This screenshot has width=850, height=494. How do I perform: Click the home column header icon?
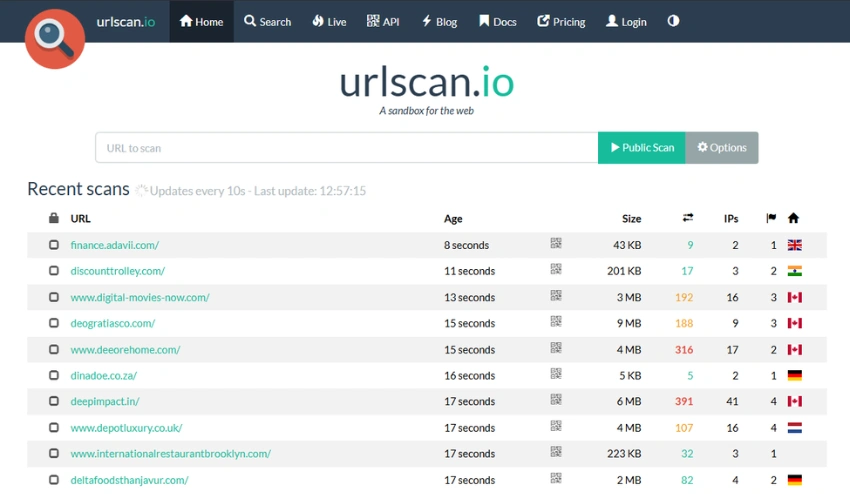794,218
